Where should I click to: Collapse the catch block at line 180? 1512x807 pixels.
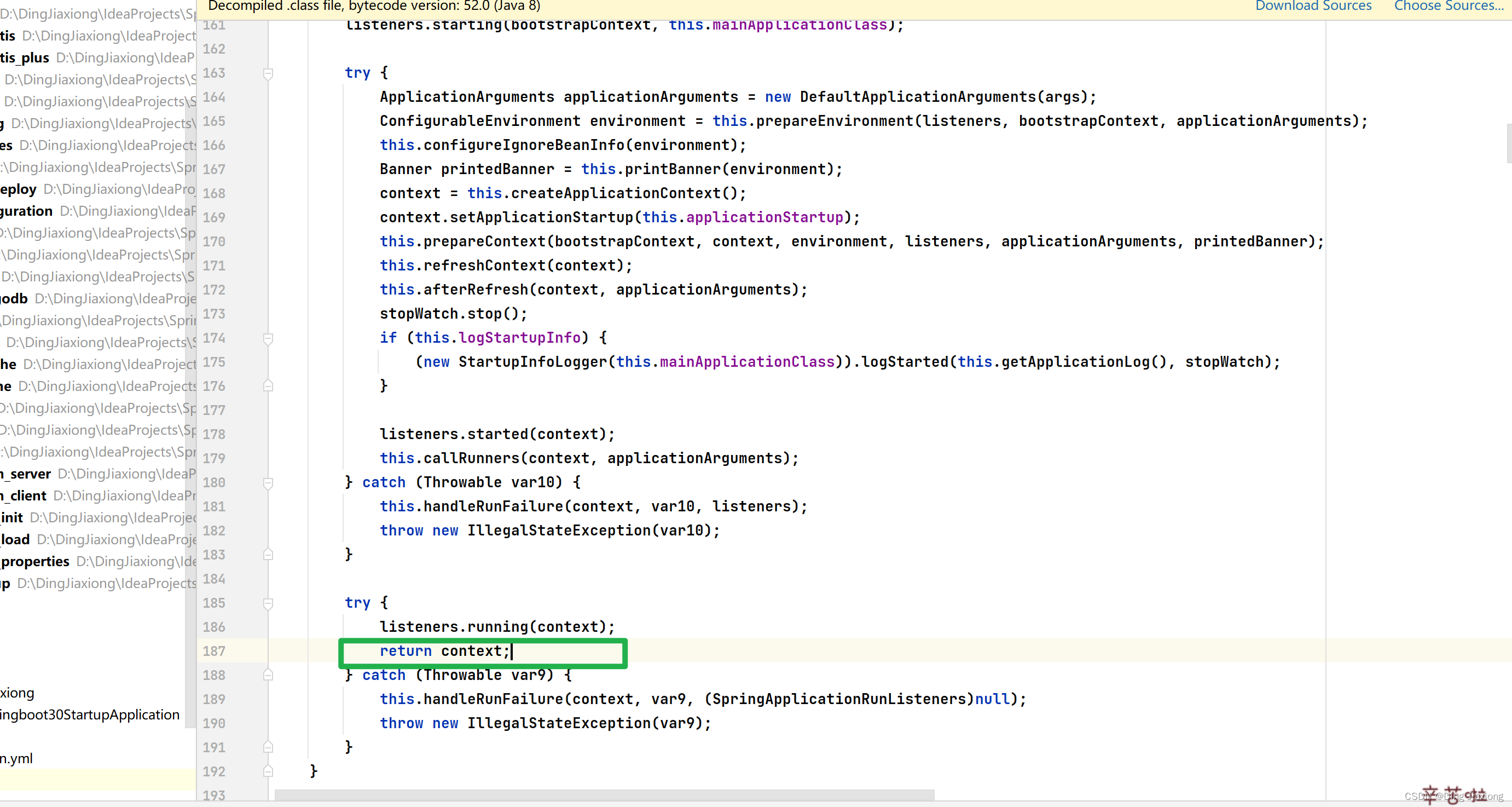268,483
